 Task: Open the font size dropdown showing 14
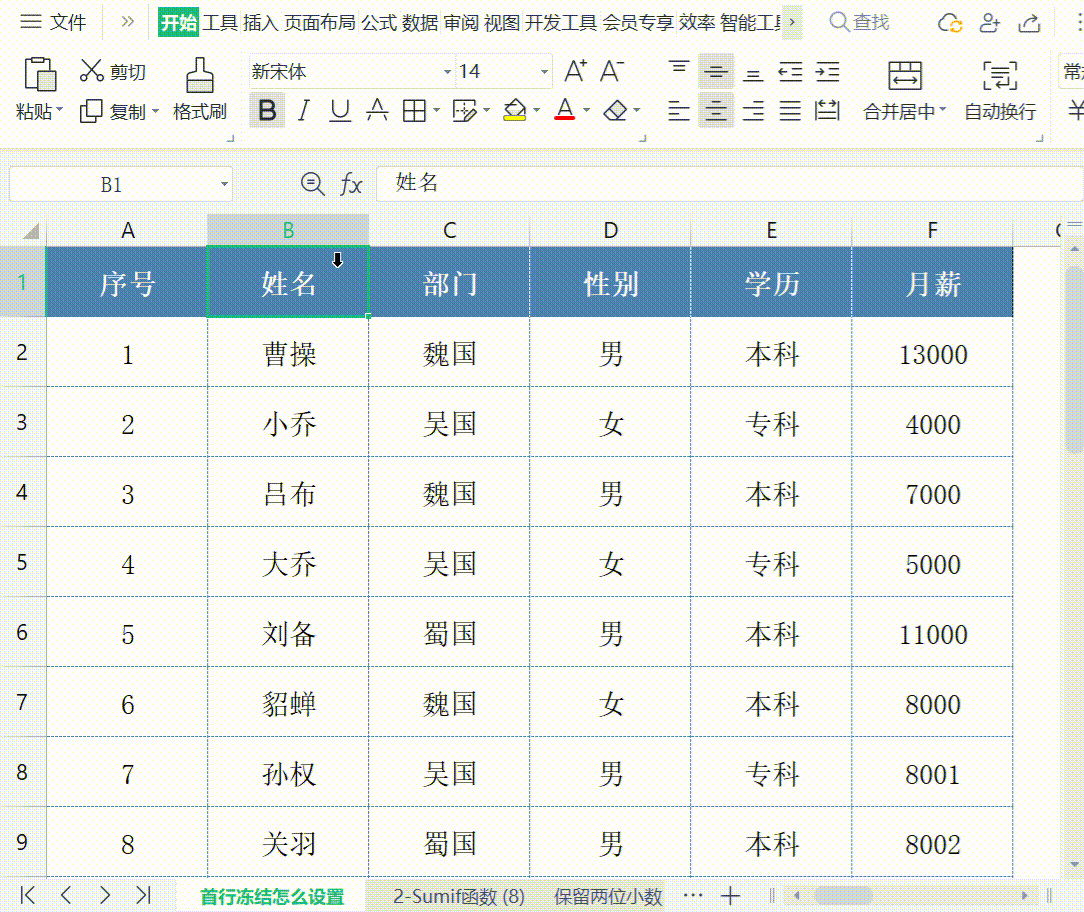pyautogui.click(x=545, y=71)
